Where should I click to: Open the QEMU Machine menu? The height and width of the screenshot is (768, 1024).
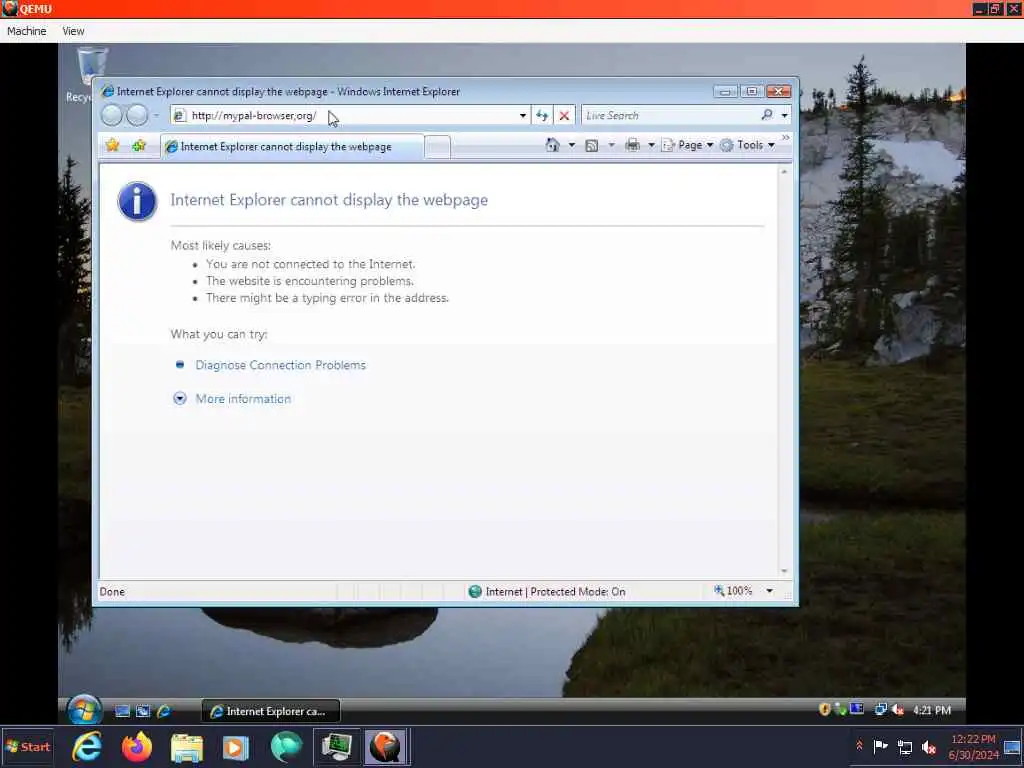[x=26, y=31]
